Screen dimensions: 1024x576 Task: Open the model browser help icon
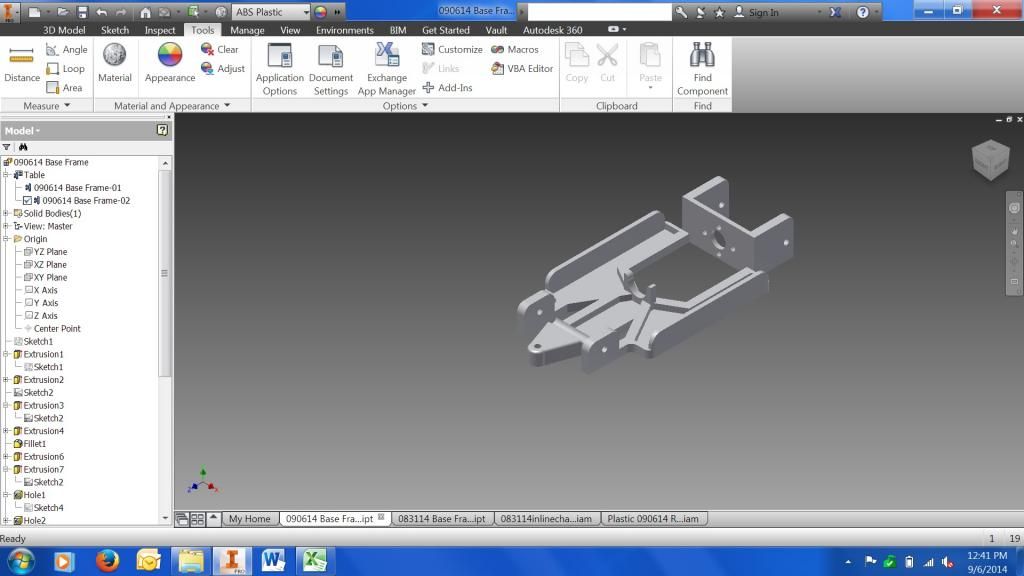(x=162, y=130)
